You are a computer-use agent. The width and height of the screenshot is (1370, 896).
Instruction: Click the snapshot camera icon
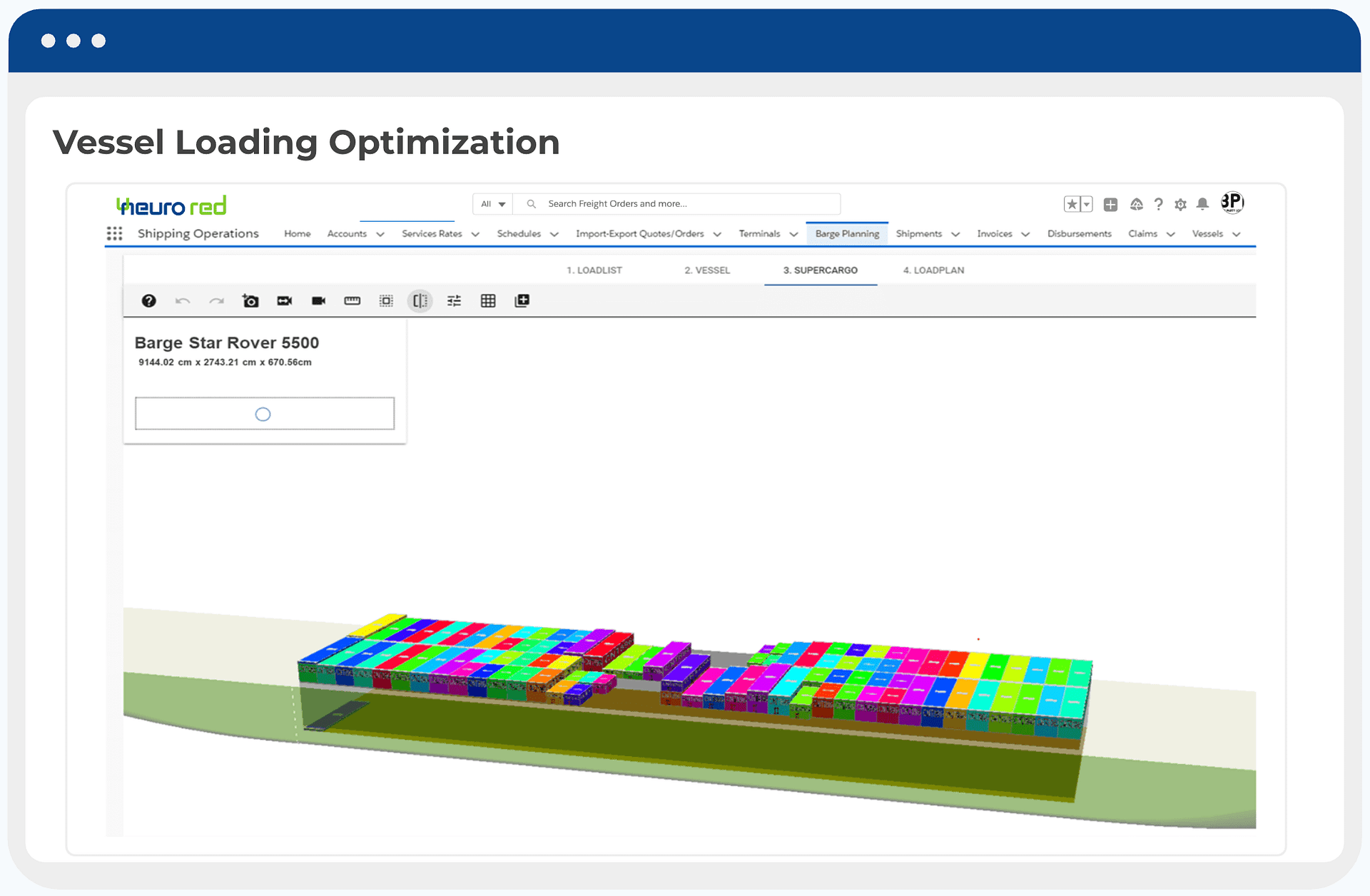250,300
